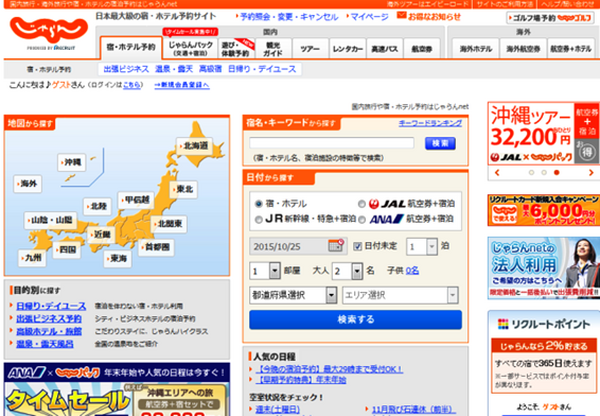Select 沖縄 on the map
This screenshot has height=416, width=600.
[72, 162]
